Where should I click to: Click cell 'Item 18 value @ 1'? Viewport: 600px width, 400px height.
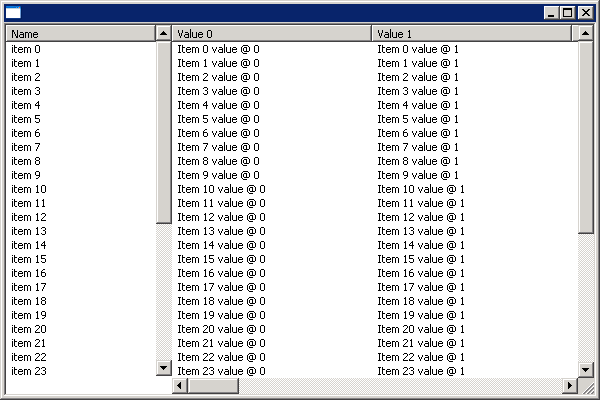click(x=421, y=301)
